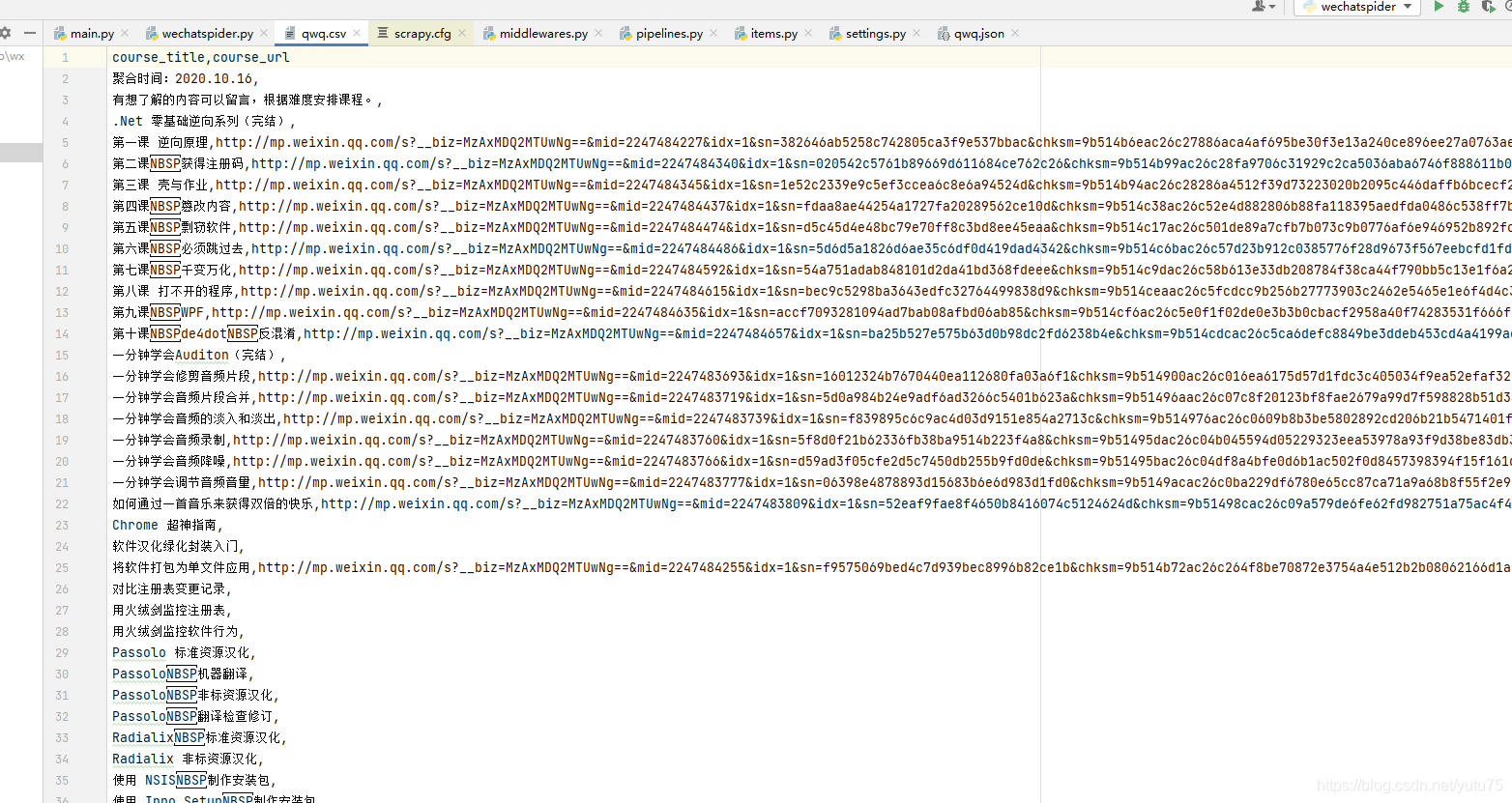Run with coverage shield icon
1512x803 pixels.
[1488, 7]
